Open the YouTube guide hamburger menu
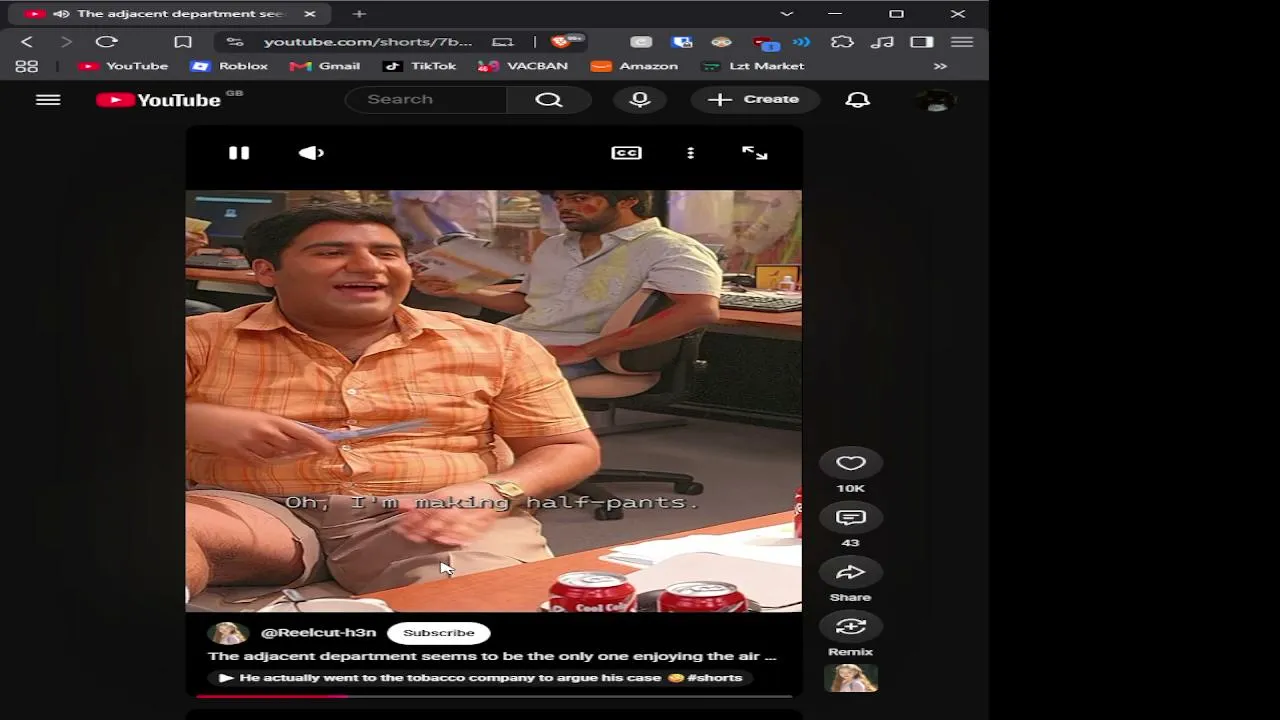Image resolution: width=1280 pixels, height=720 pixels. tap(48, 100)
